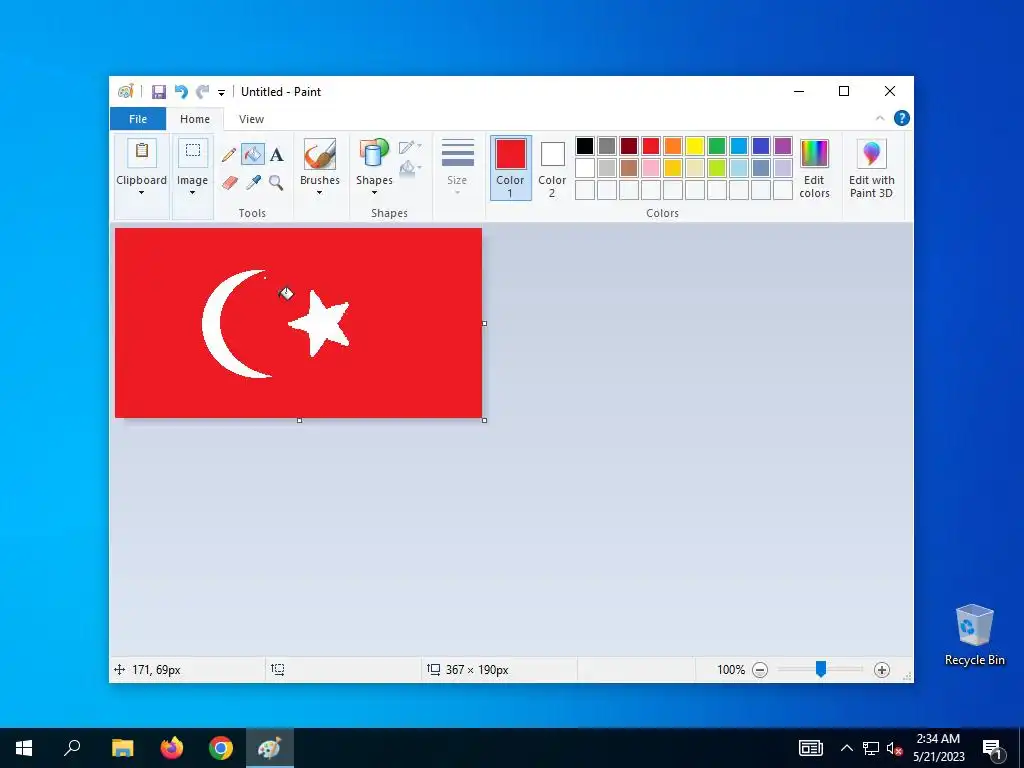The width and height of the screenshot is (1024, 768).
Task: Choose the purple color swatch
Action: click(783, 146)
